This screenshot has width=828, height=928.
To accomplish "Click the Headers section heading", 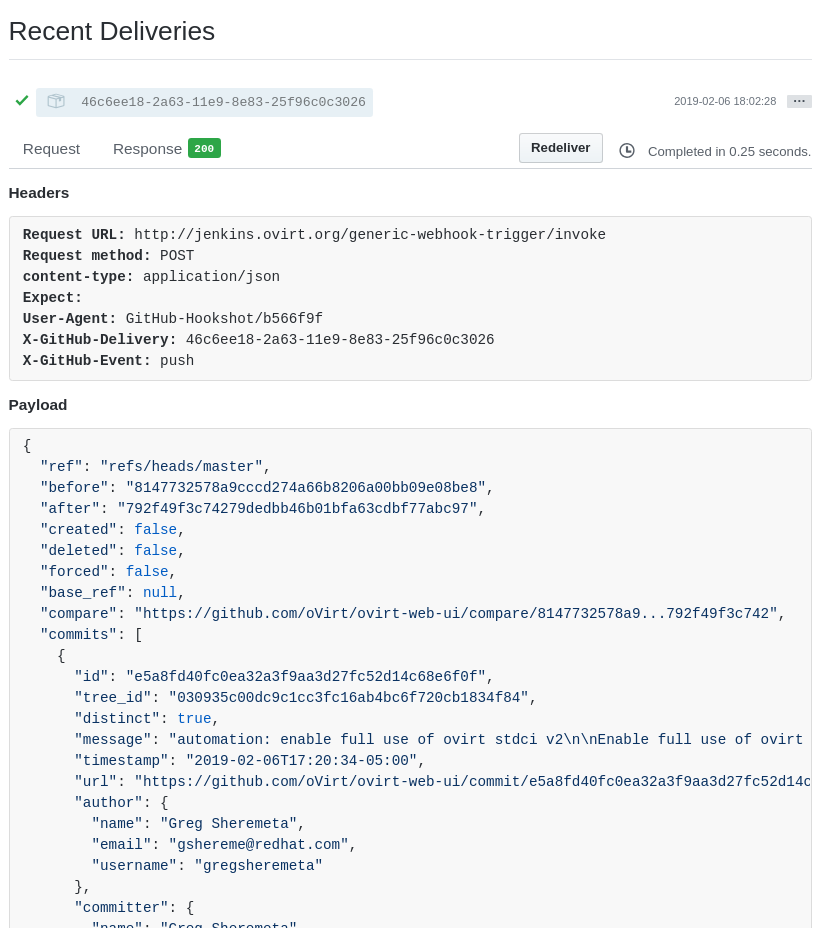I will tap(39, 193).
